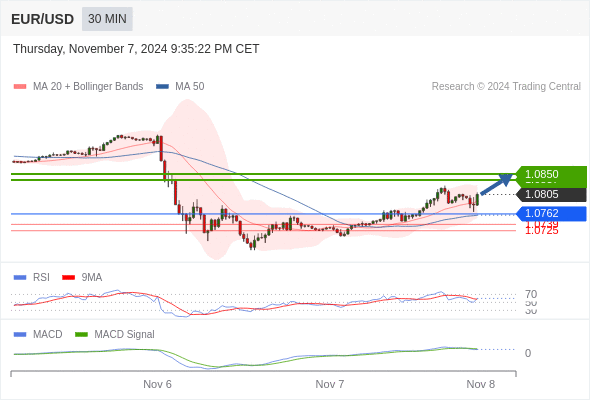The width and height of the screenshot is (590, 400).
Task: Click the Nov 8 date axis label
Action: tap(481, 384)
